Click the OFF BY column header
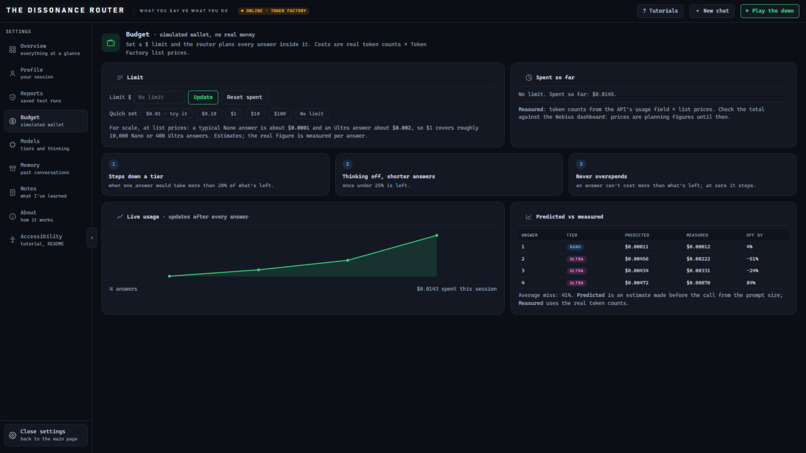806x453 pixels. pyautogui.click(x=755, y=235)
